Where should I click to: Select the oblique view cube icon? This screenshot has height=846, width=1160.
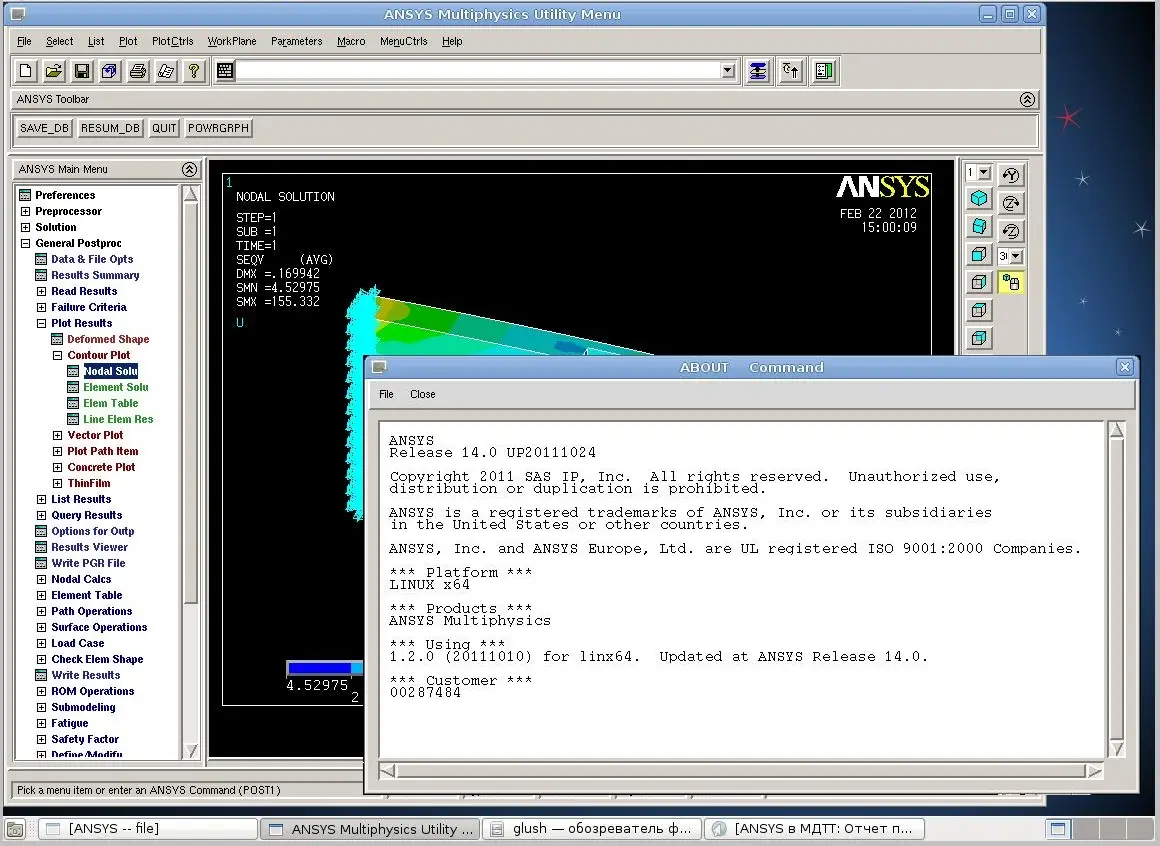click(979, 226)
